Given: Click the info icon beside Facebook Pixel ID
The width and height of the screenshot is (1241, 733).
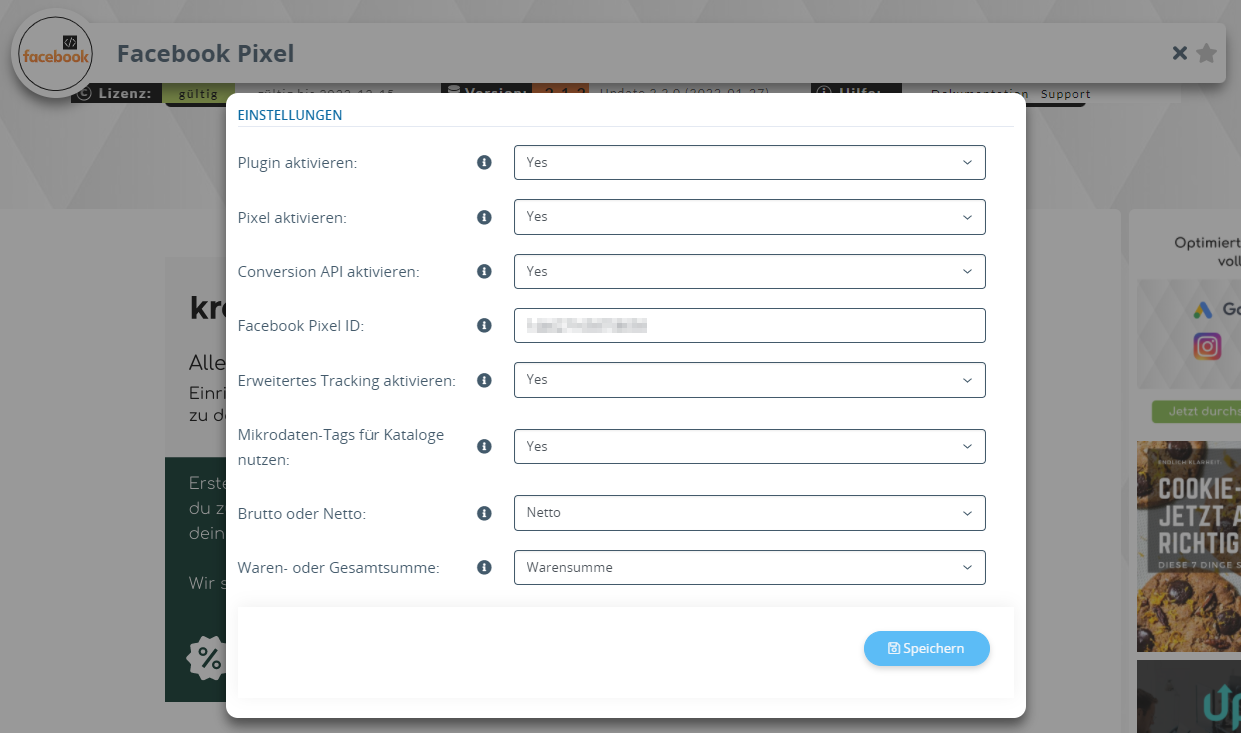Looking at the screenshot, I should click(x=484, y=325).
